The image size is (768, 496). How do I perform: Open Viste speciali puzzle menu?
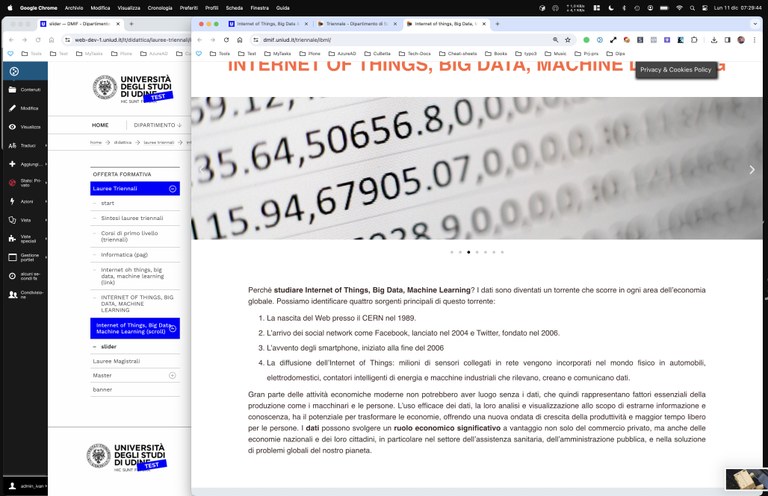click(x=25, y=238)
